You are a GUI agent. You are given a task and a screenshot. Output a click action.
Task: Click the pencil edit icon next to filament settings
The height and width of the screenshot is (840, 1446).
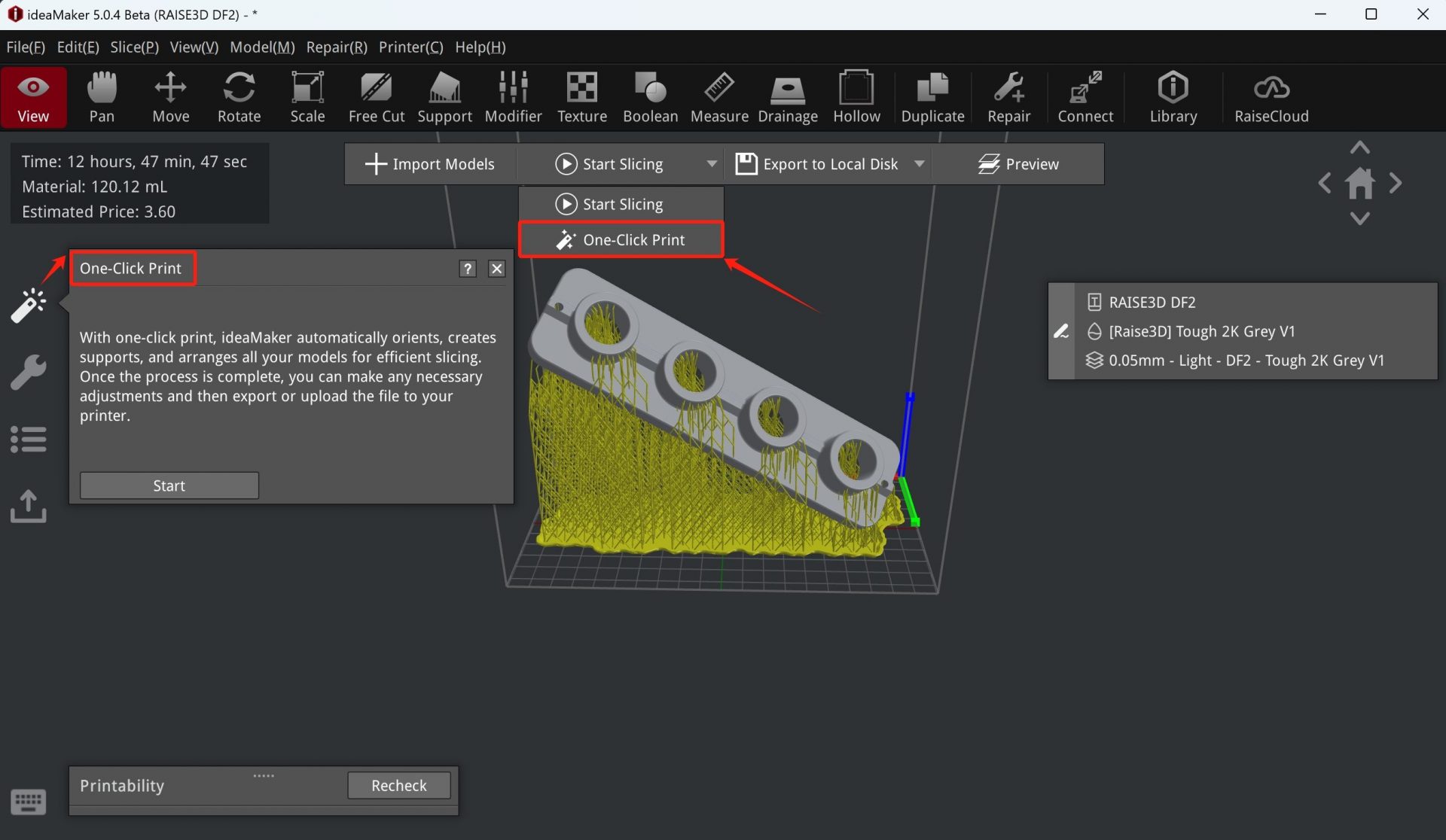pyautogui.click(x=1062, y=331)
